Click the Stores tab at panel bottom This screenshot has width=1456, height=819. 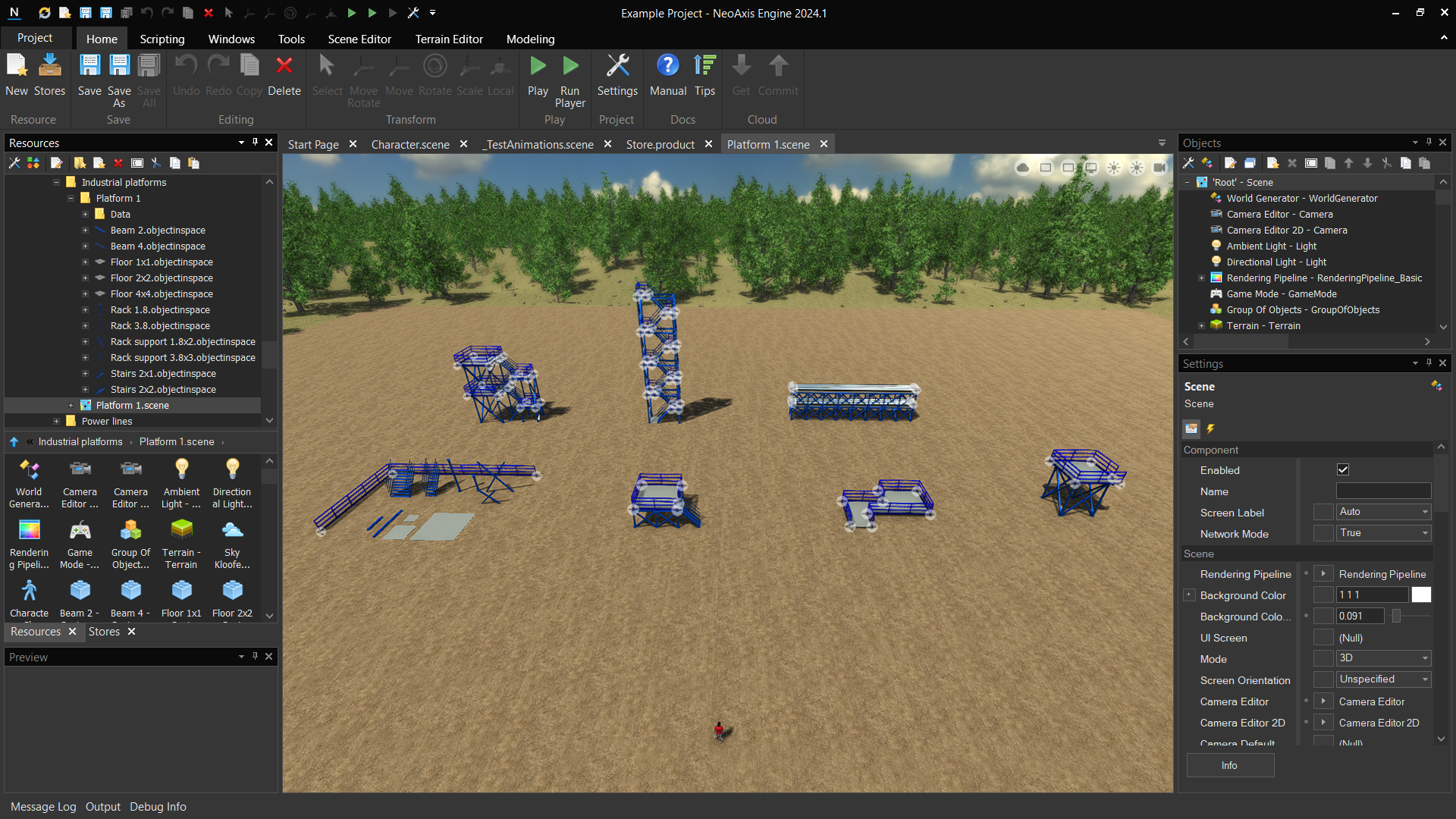pyautogui.click(x=104, y=632)
